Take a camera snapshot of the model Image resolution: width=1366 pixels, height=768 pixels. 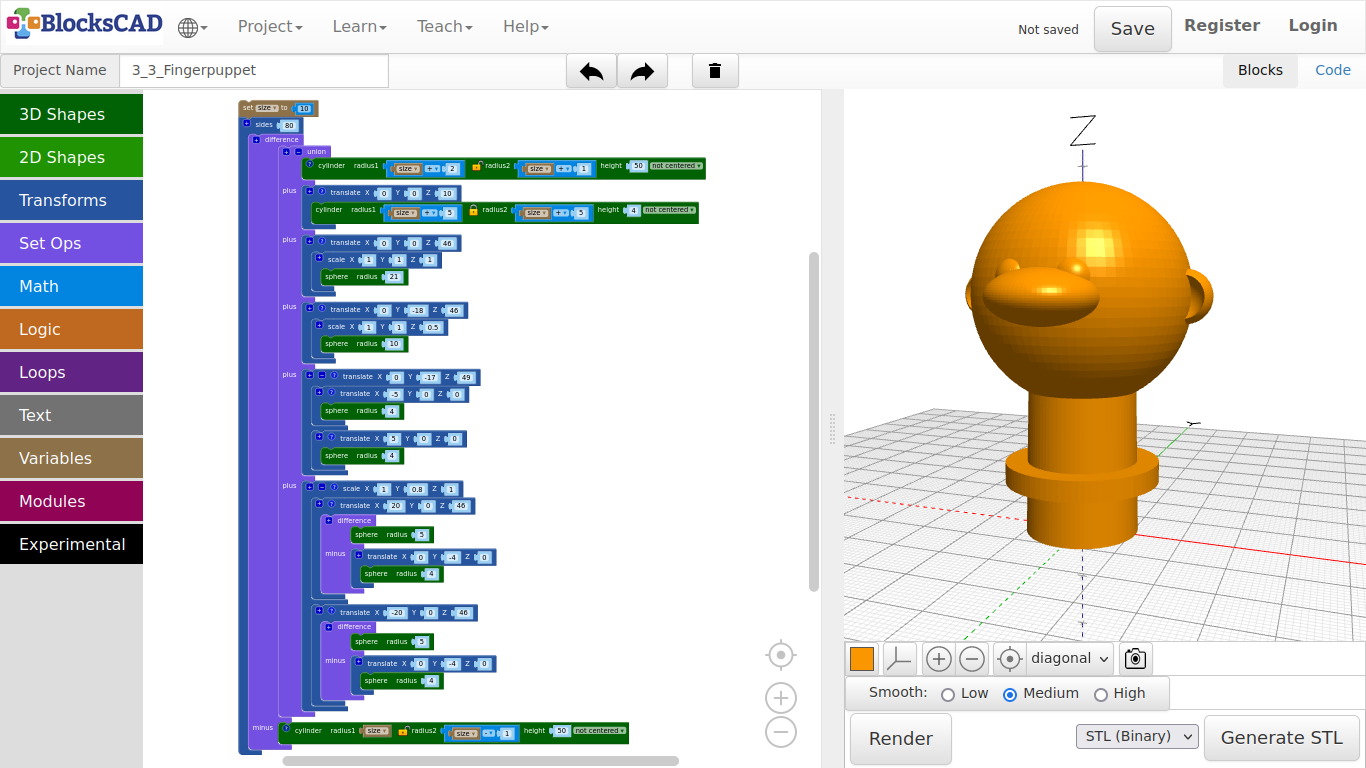(1135, 659)
